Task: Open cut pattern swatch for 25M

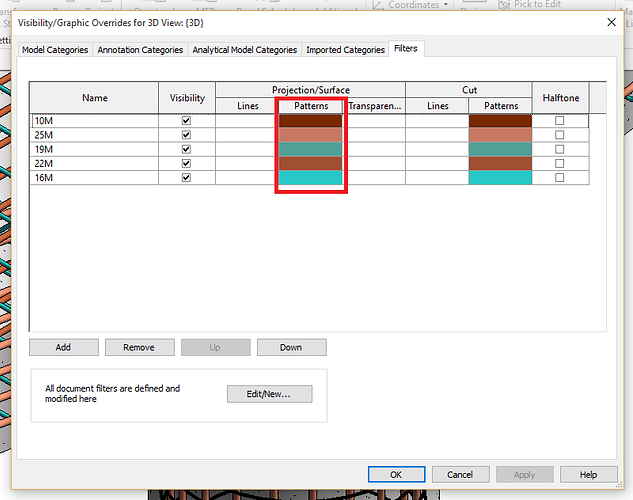Action: pos(500,135)
